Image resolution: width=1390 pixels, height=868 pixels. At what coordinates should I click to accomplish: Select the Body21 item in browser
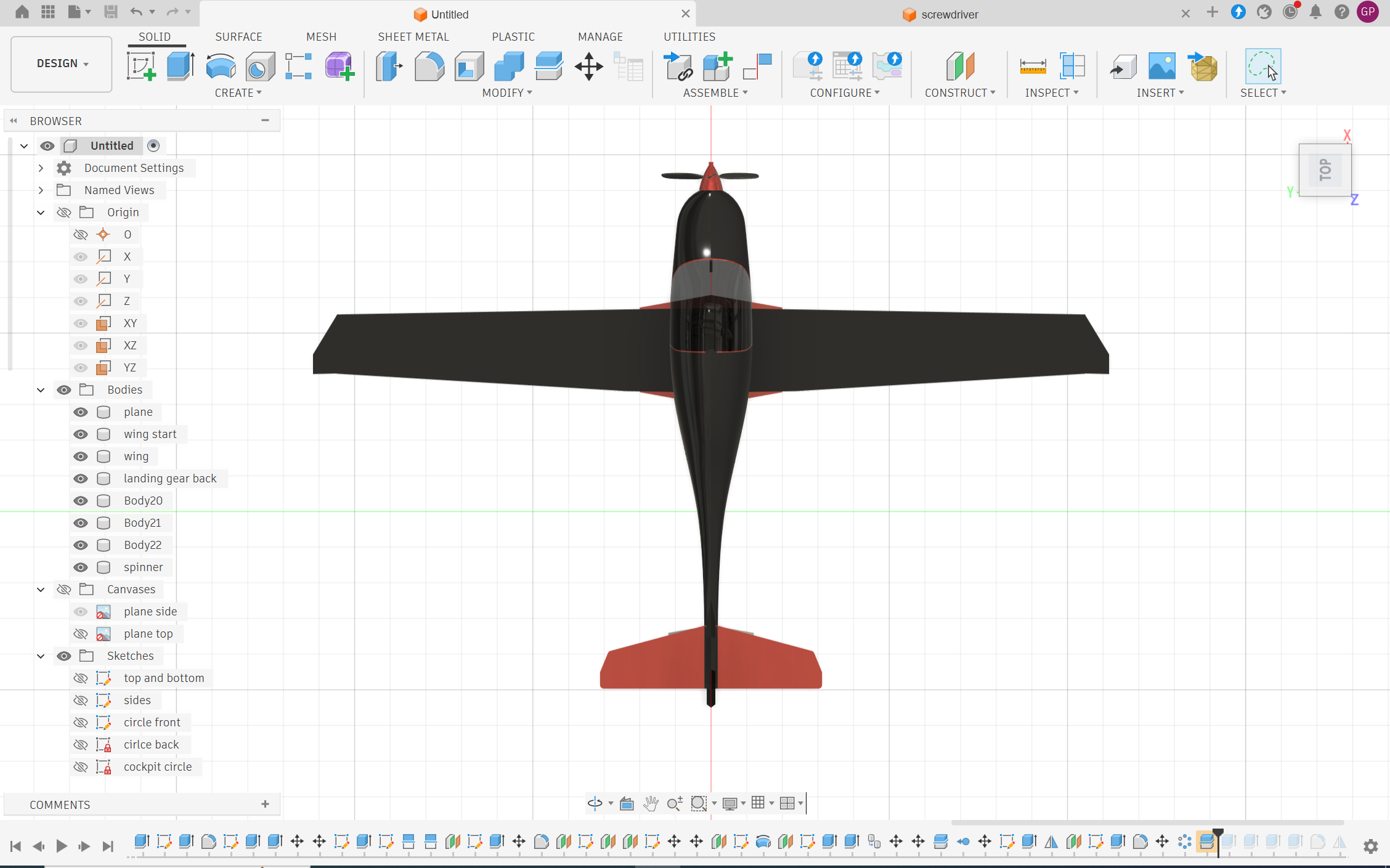pos(142,523)
